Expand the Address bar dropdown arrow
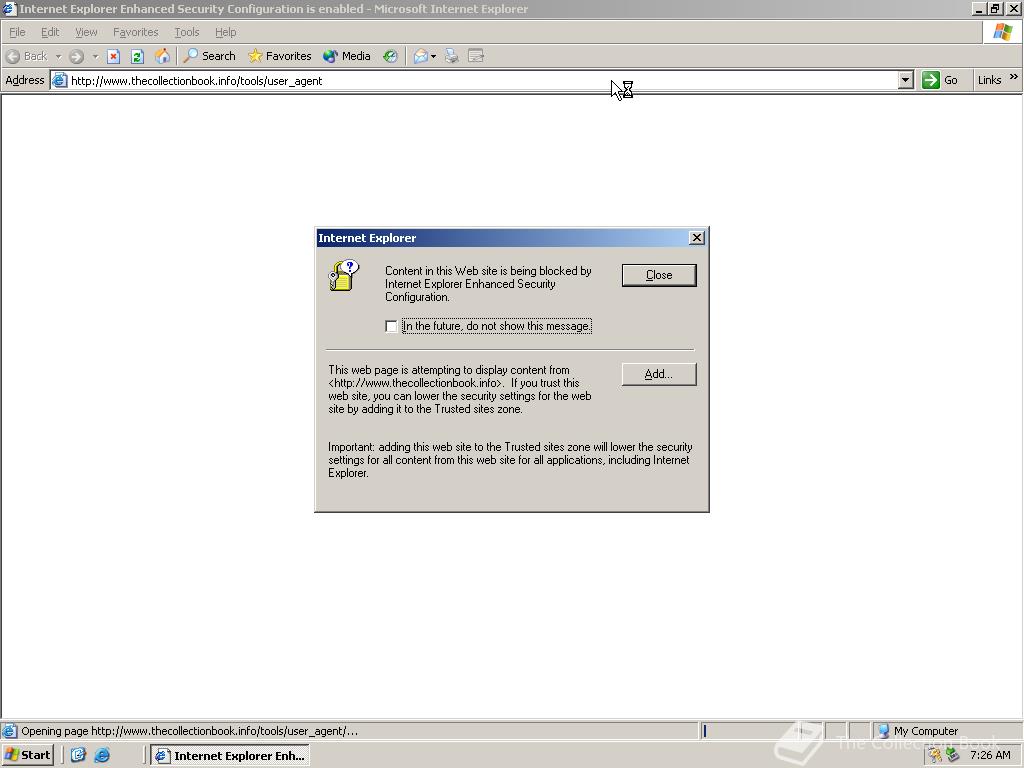 [x=905, y=80]
